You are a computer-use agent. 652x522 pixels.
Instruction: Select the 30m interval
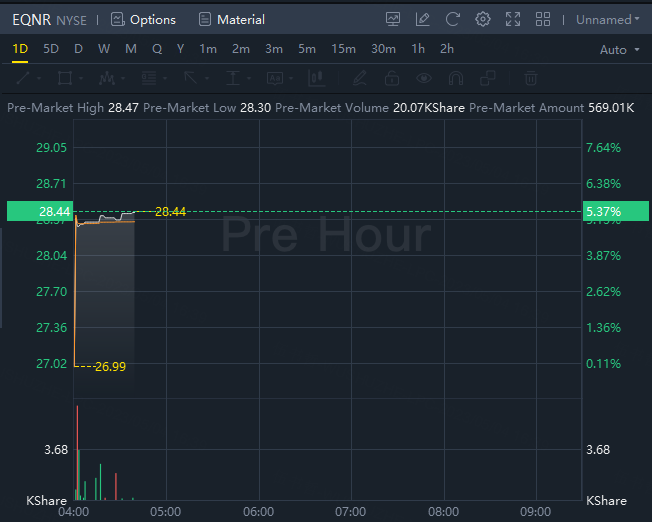click(x=383, y=49)
